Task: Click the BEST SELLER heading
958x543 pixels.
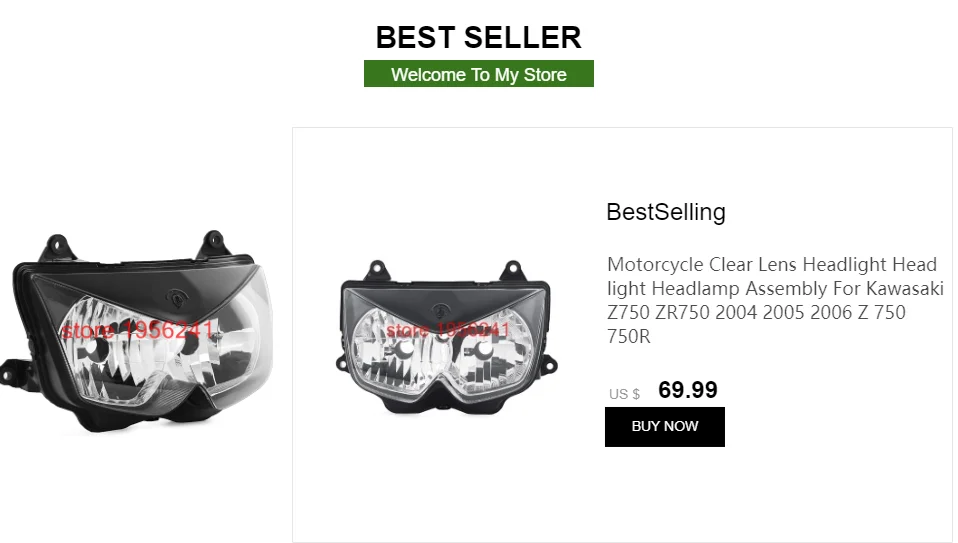Action: click(x=478, y=37)
